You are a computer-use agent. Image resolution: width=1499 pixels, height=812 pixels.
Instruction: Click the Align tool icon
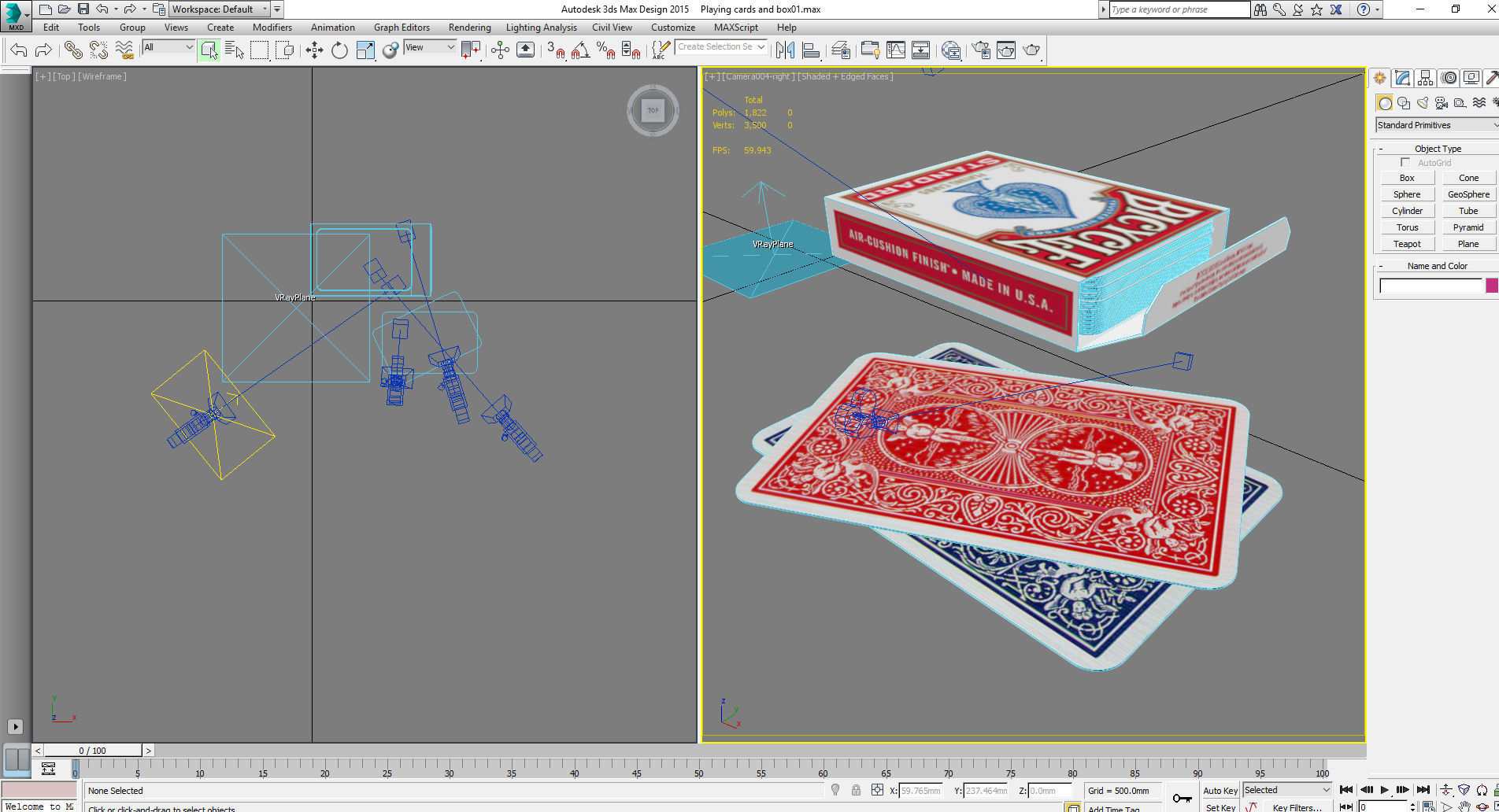coord(810,50)
